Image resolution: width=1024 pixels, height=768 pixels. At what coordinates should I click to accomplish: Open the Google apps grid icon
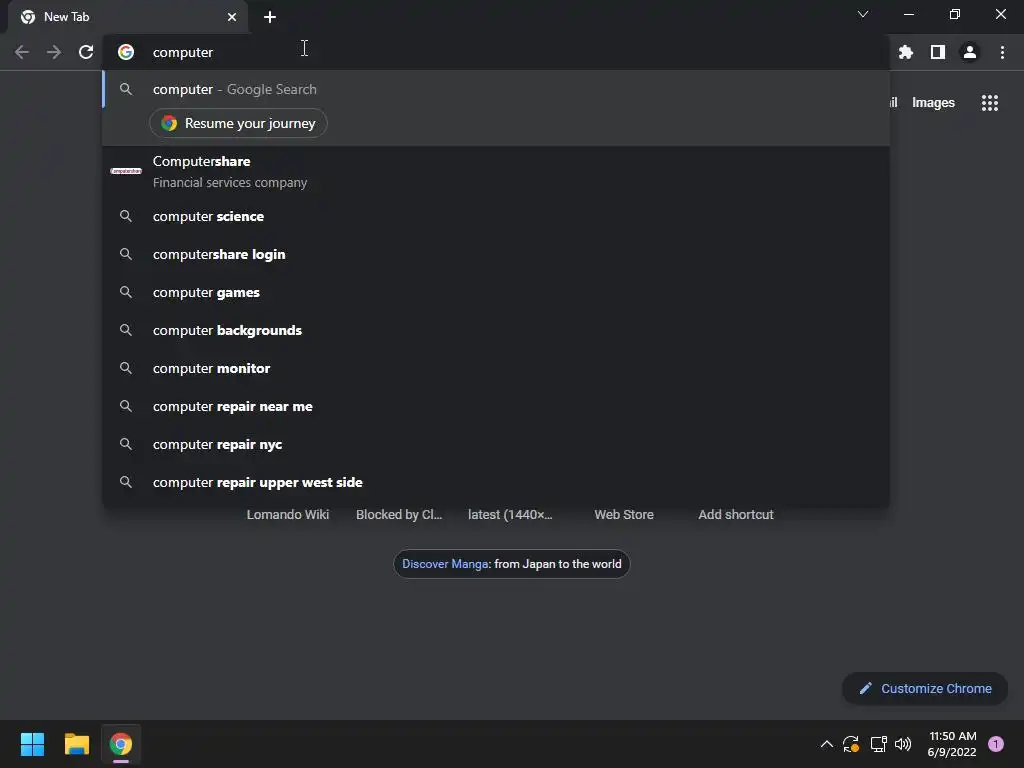pyautogui.click(x=990, y=103)
